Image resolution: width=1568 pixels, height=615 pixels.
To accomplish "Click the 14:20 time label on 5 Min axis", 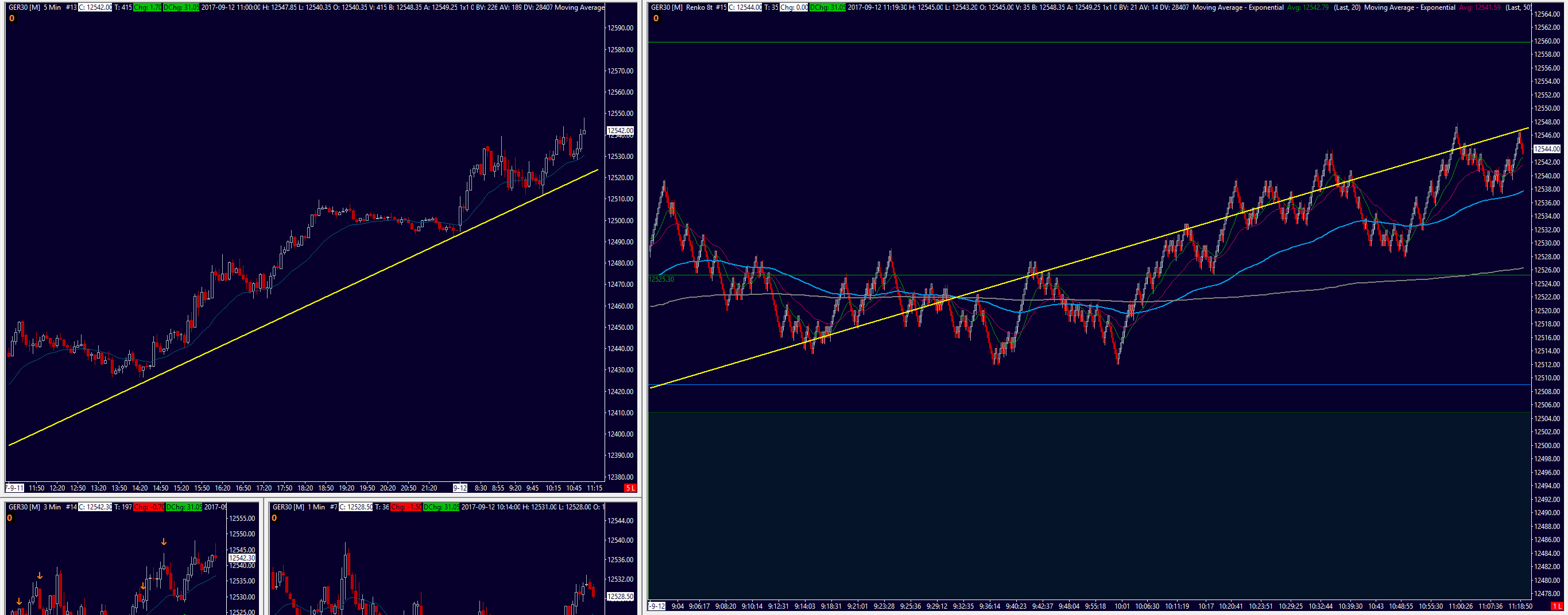I will (x=140, y=488).
